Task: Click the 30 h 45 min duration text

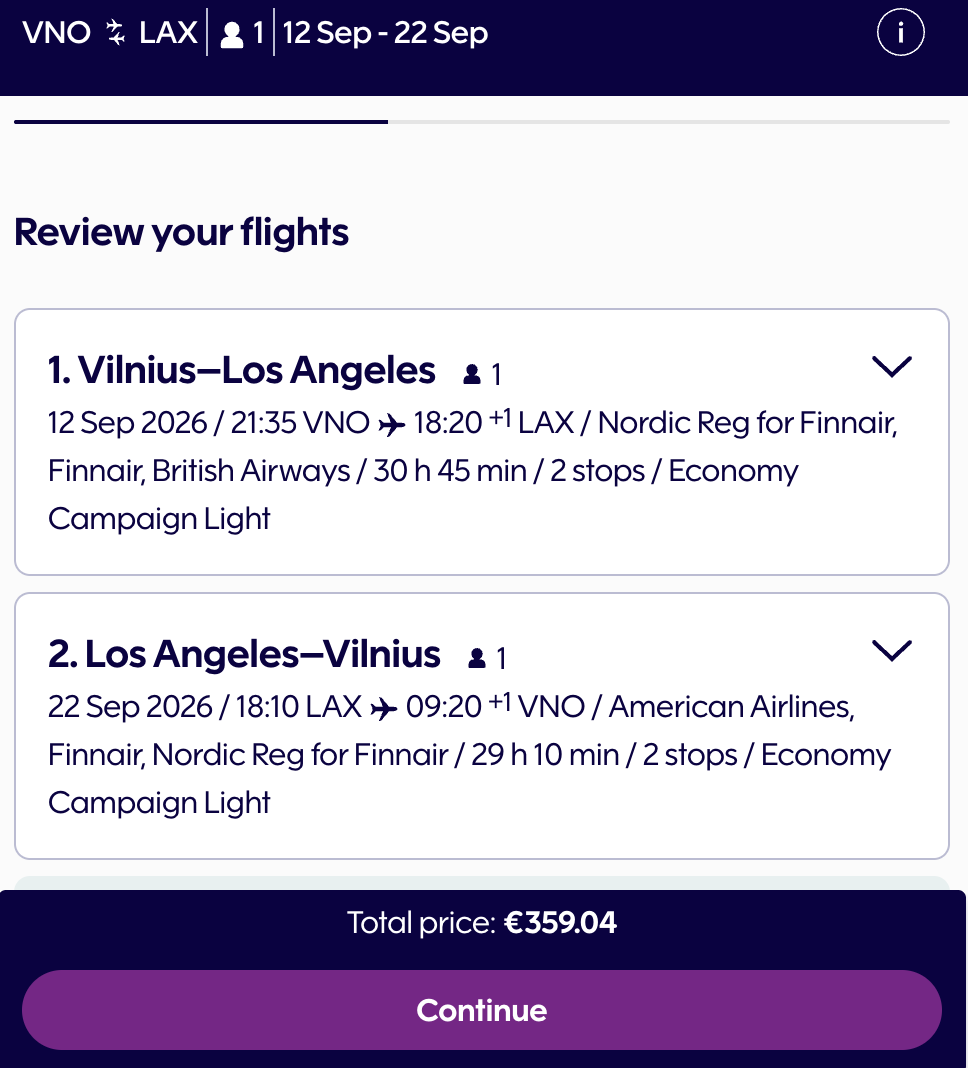Action: 450,471
